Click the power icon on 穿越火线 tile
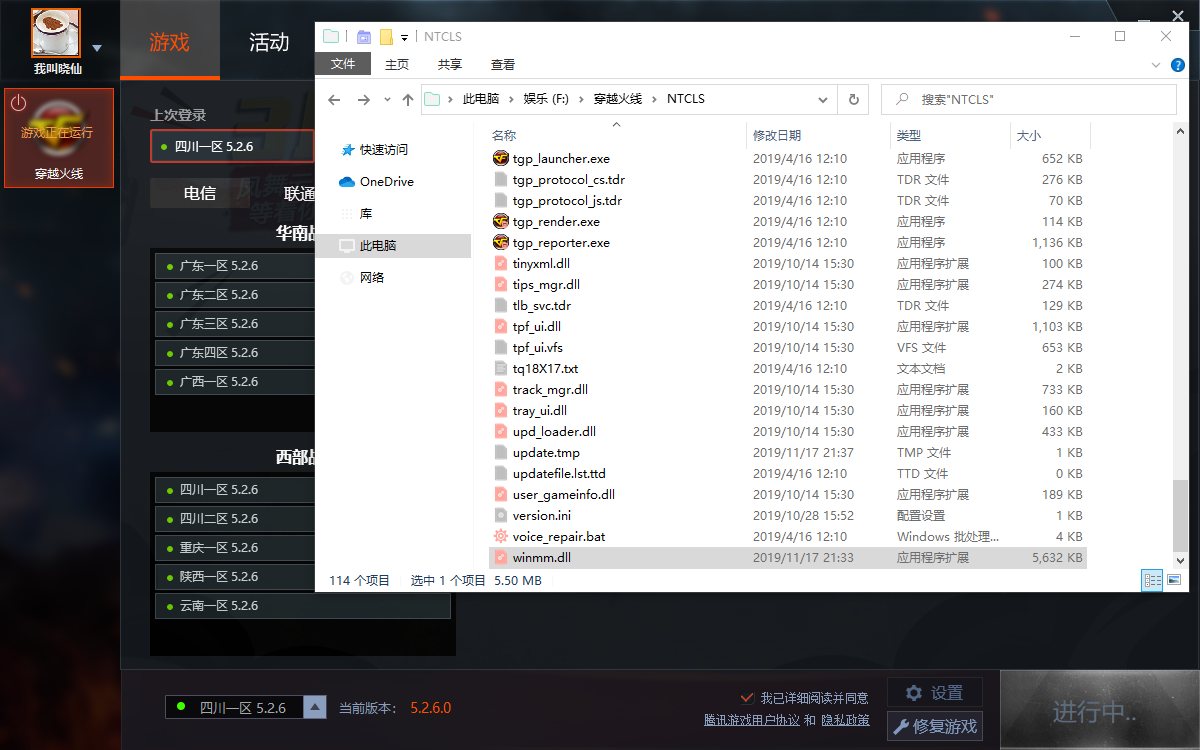The width and height of the screenshot is (1200, 750). (18, 102)
